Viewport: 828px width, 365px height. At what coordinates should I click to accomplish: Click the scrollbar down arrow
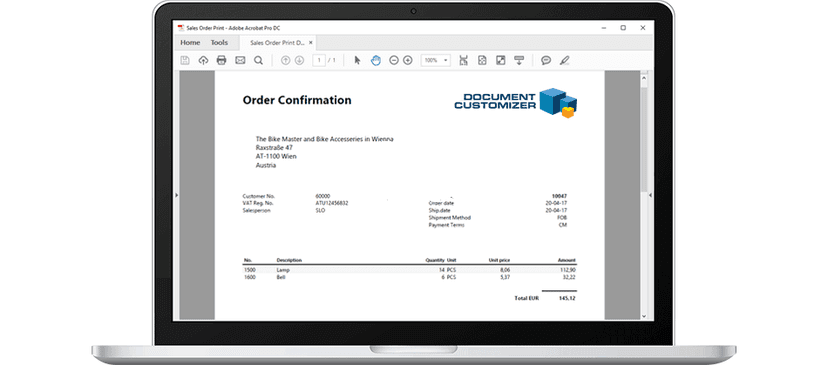click(x=644, y=315)
